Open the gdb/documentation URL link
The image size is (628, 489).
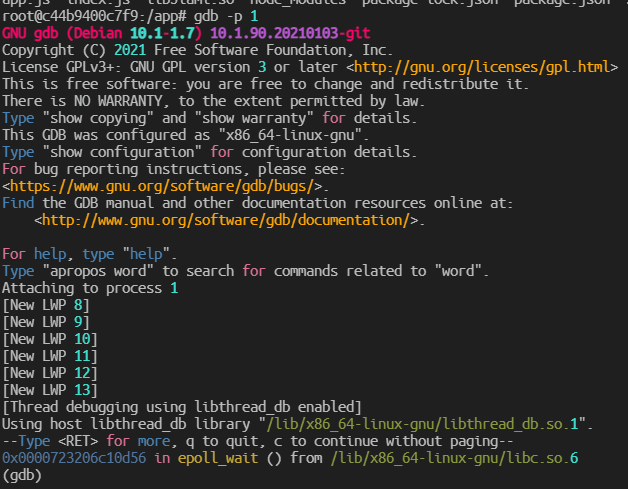click(225, 220)
